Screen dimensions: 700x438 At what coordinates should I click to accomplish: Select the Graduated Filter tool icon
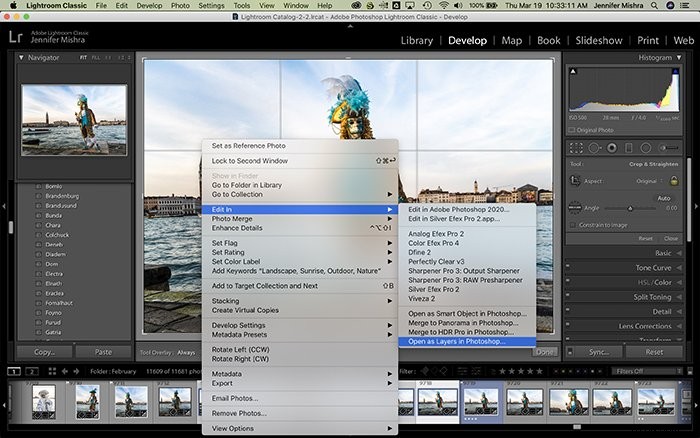pyautogui.click(x=629, y=148)
